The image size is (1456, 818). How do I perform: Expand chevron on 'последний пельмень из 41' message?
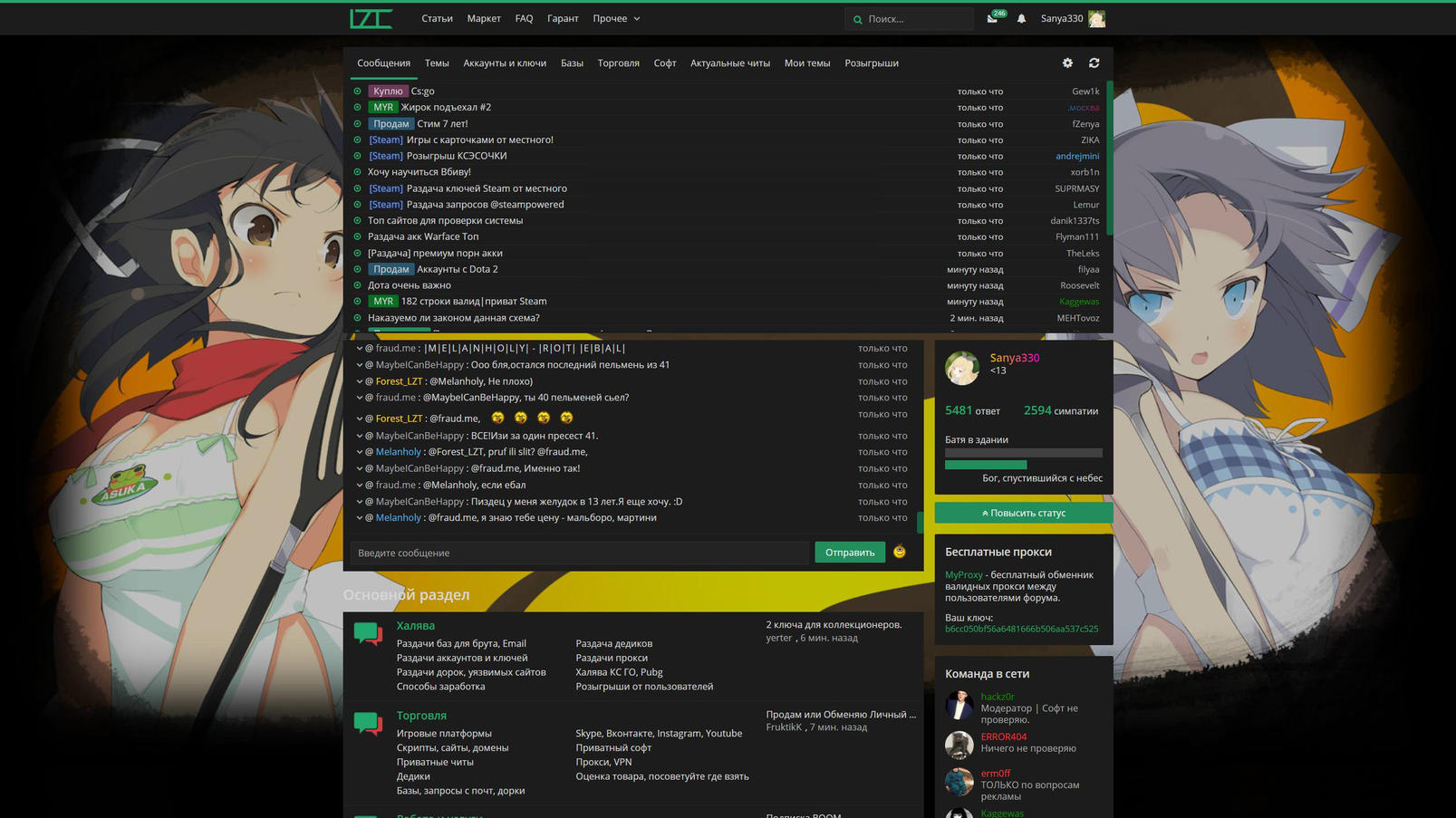359,365
